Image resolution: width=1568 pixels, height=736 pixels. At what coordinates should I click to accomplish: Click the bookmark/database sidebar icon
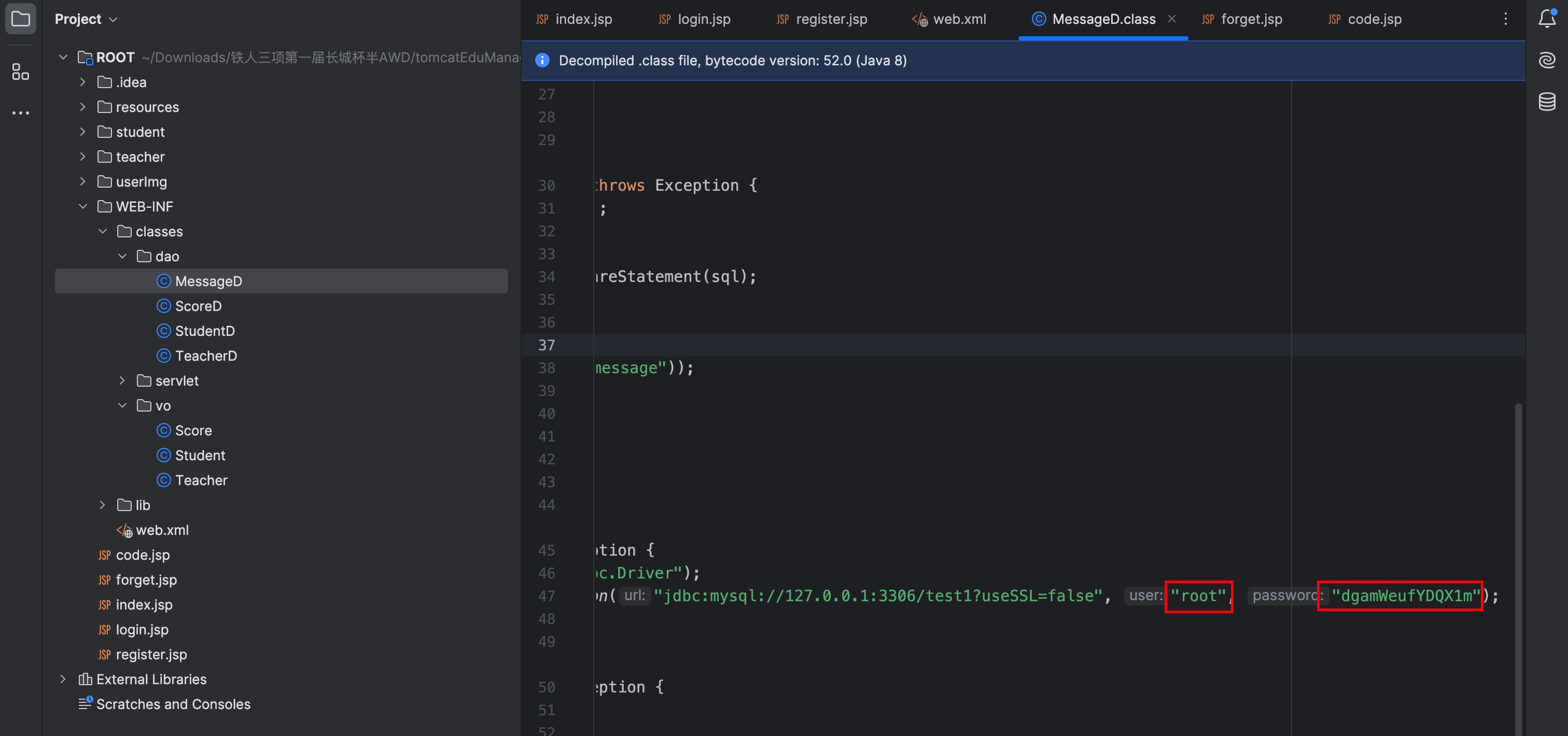coord(1548,101)
